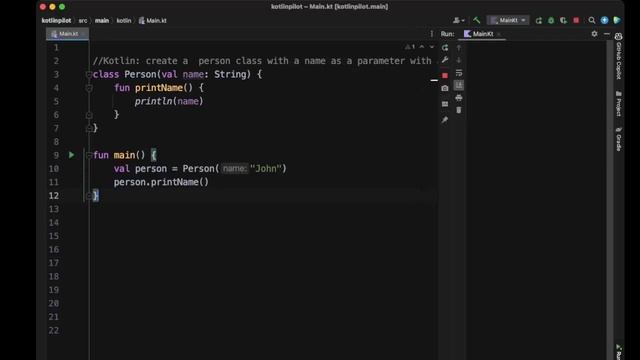Open Run panel settings gear

[x=594, y=34]
